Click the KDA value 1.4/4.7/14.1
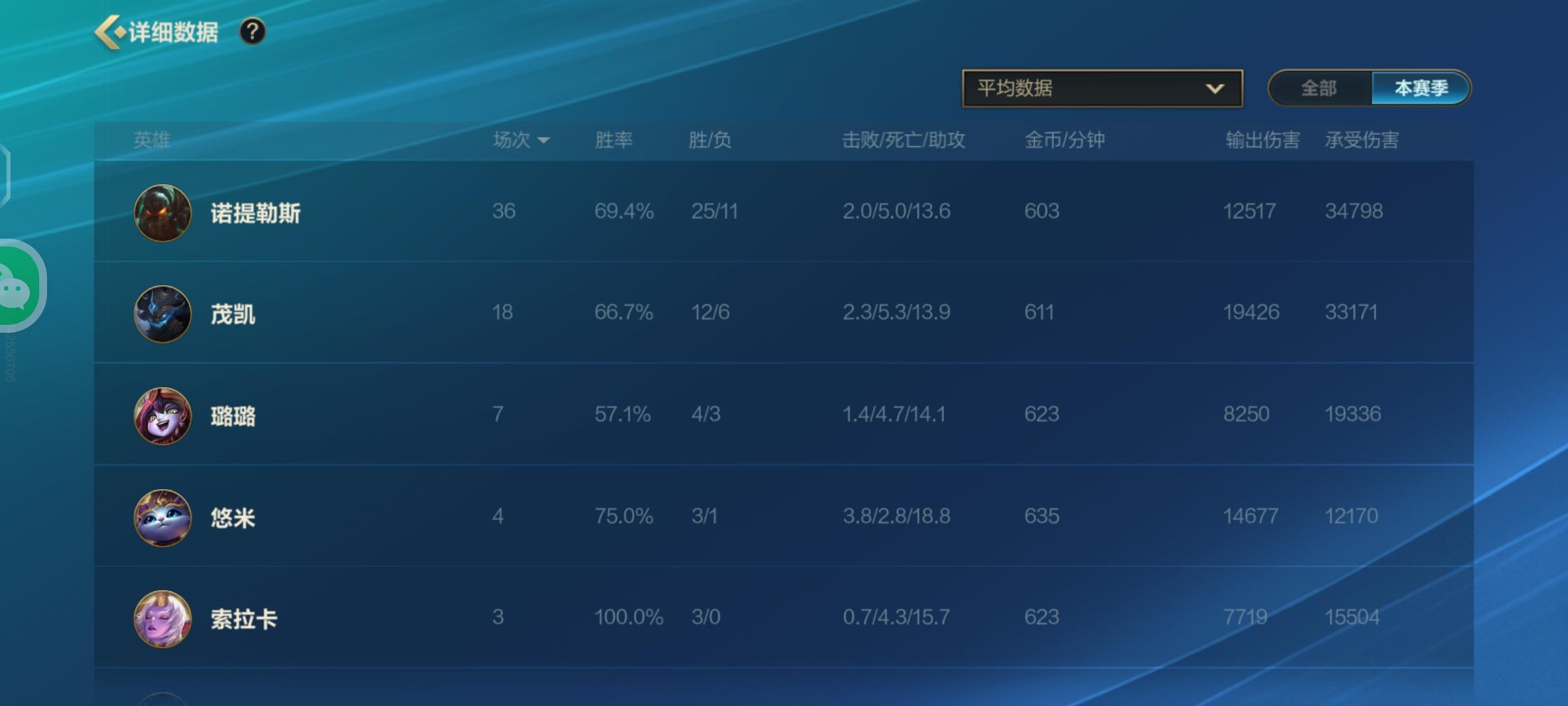The height and width of the screenshot is (706, 1568). [x=894, y=414]
